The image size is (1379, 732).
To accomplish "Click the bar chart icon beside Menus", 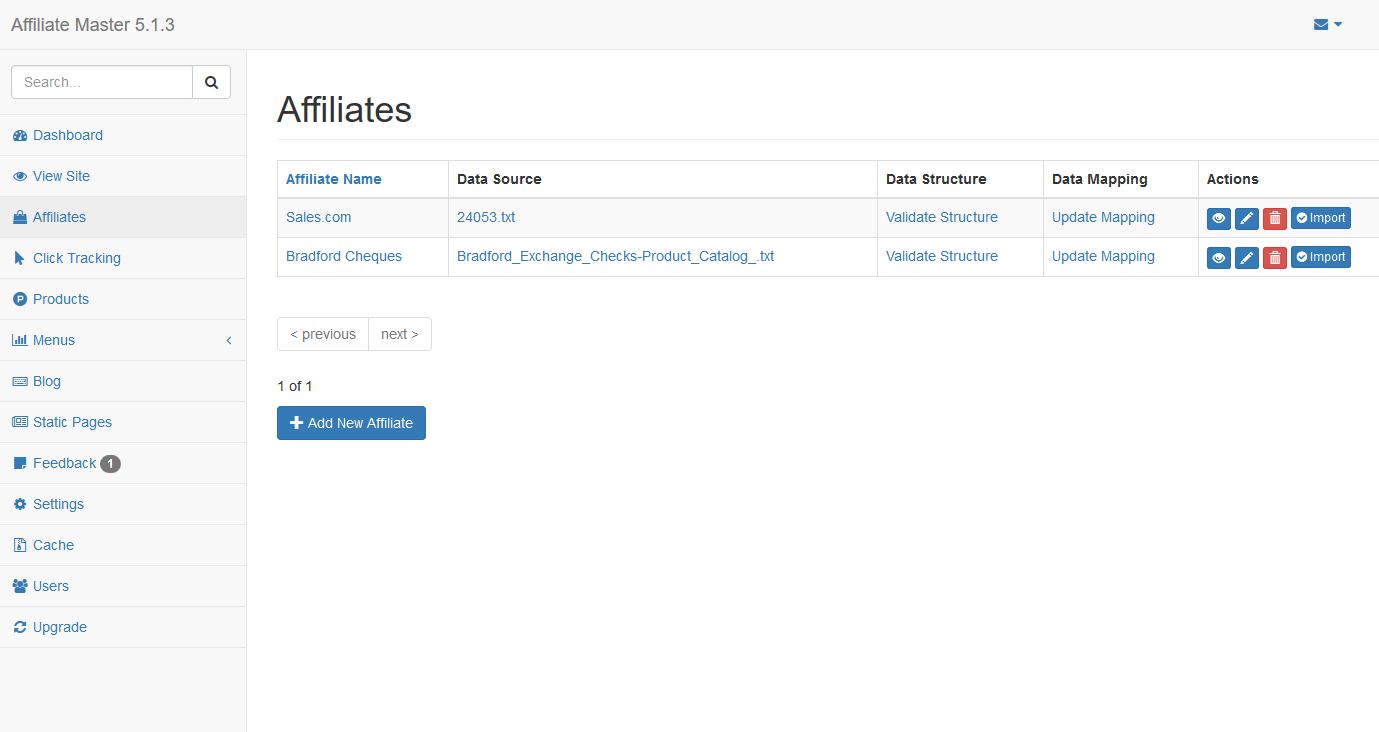I will tap(20, 340).
